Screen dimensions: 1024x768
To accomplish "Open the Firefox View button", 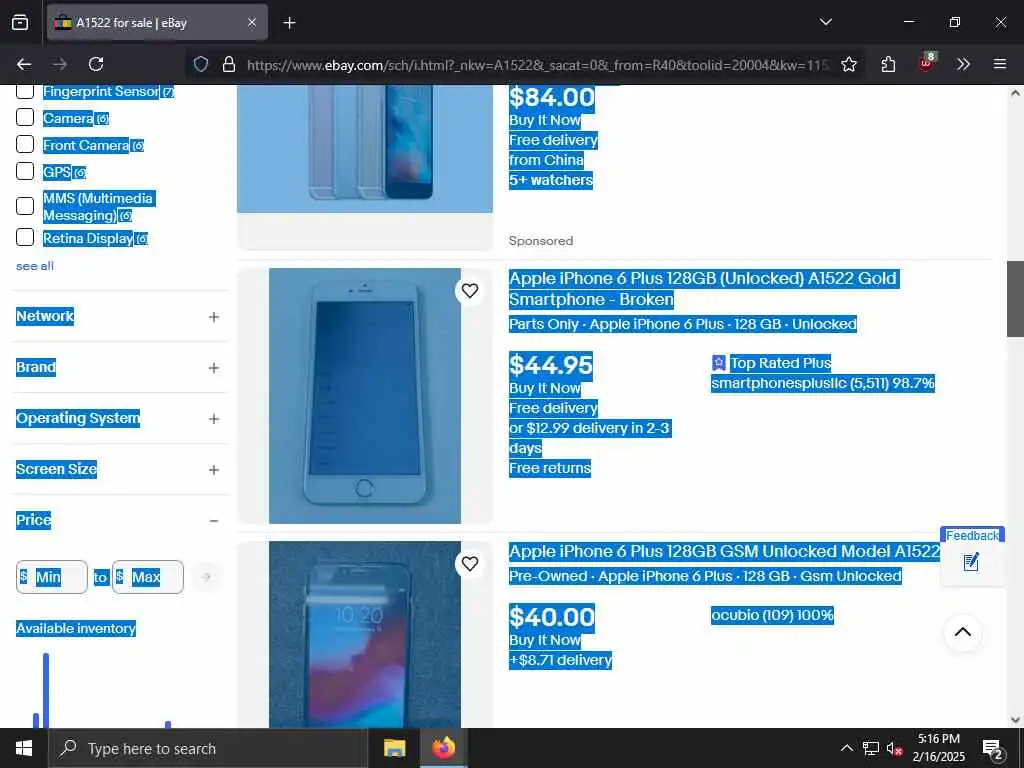I will click(20, 23).
